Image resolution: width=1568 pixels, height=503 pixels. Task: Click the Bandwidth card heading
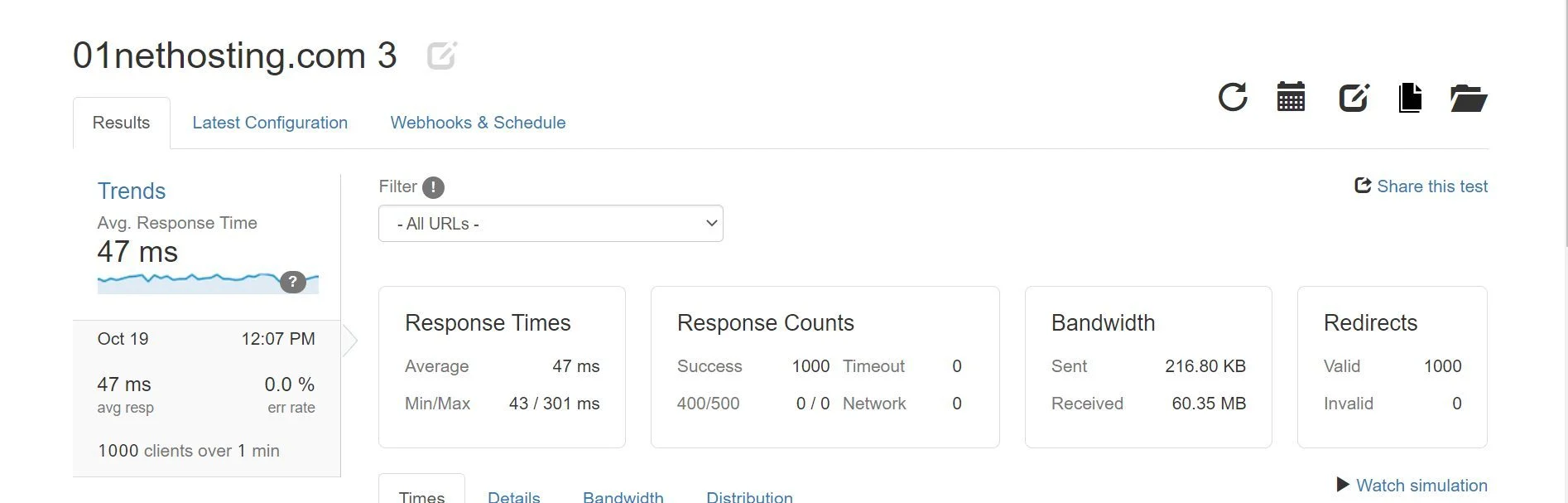pyautogui.click(x=1103, y=322)
